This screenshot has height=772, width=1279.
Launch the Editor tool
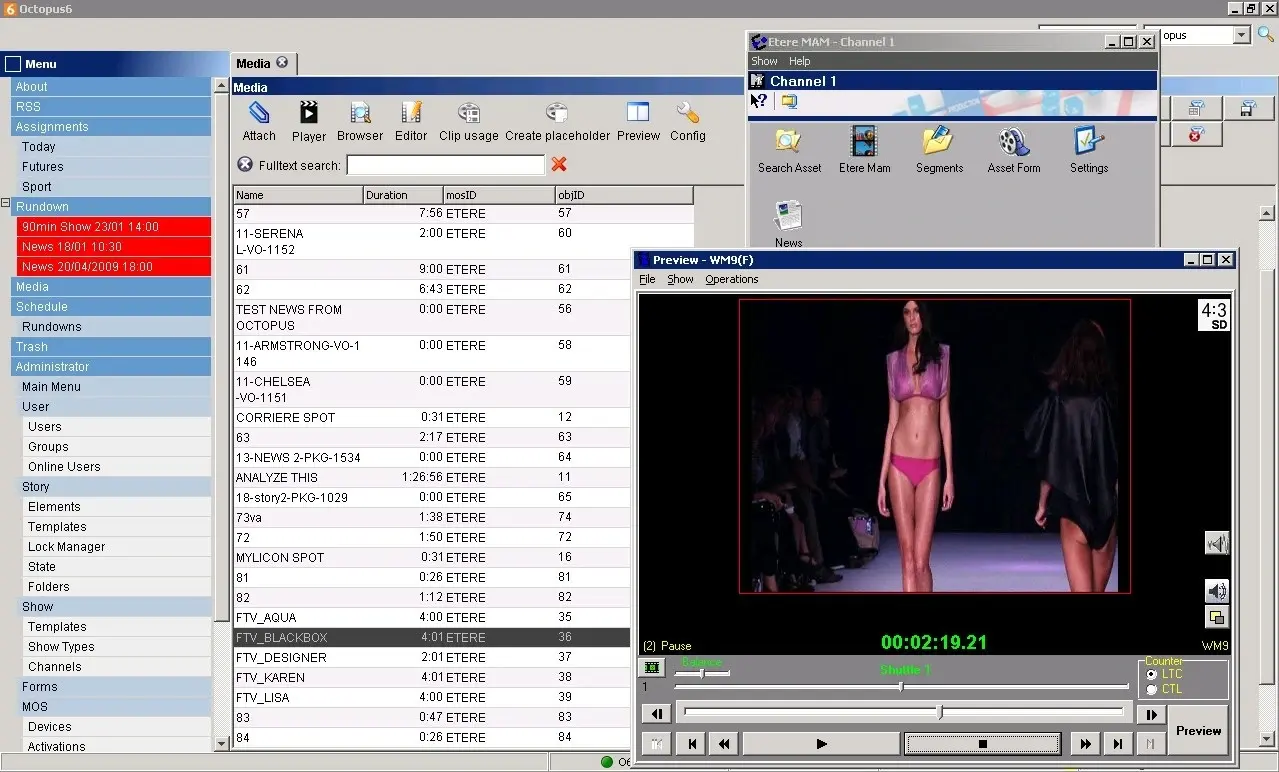coord(411,113)
